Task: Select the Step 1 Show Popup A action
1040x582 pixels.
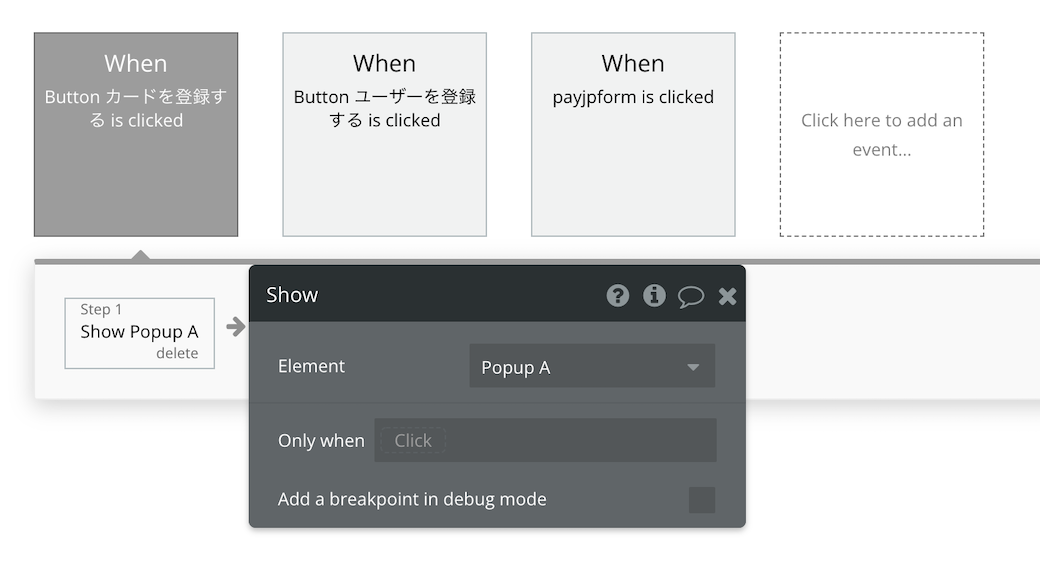Action: click(x=139, y=333)
